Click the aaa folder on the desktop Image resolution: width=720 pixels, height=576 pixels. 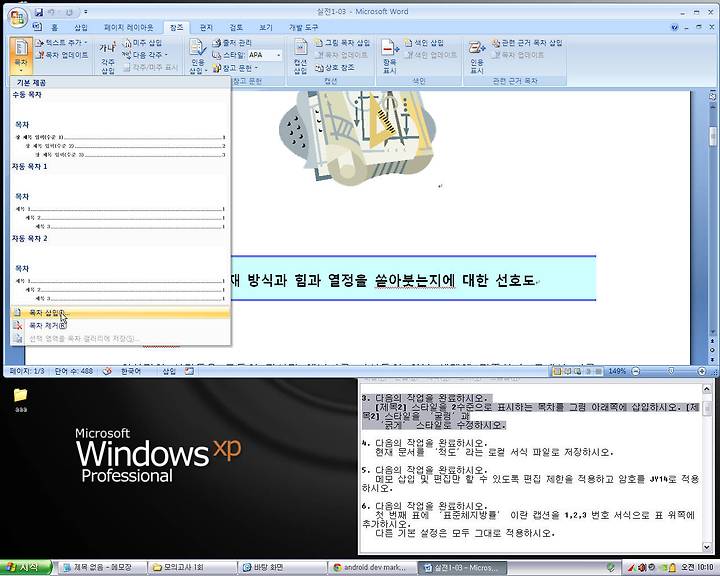coord(20,400)
